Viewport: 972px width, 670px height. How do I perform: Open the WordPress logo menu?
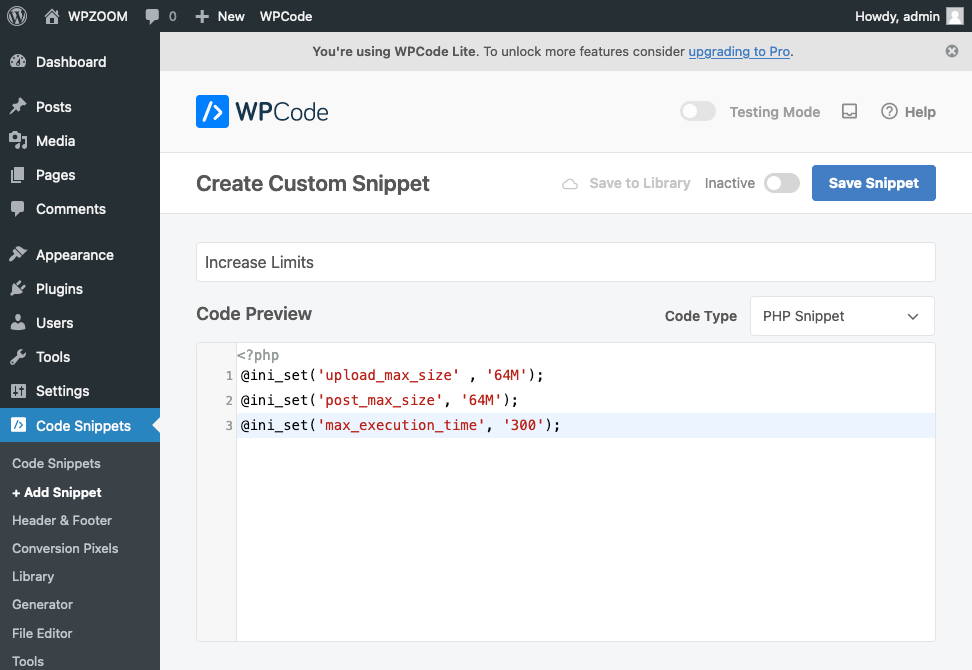[x=17, y=16]
